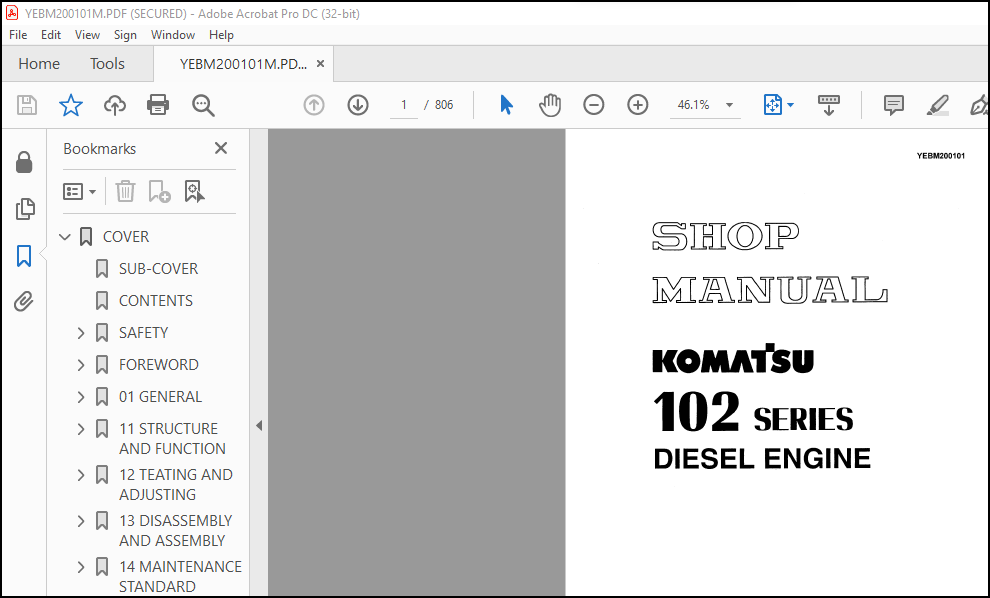Open Attachments paperclip panel
990x598 pixels.
tap(24, 302)
